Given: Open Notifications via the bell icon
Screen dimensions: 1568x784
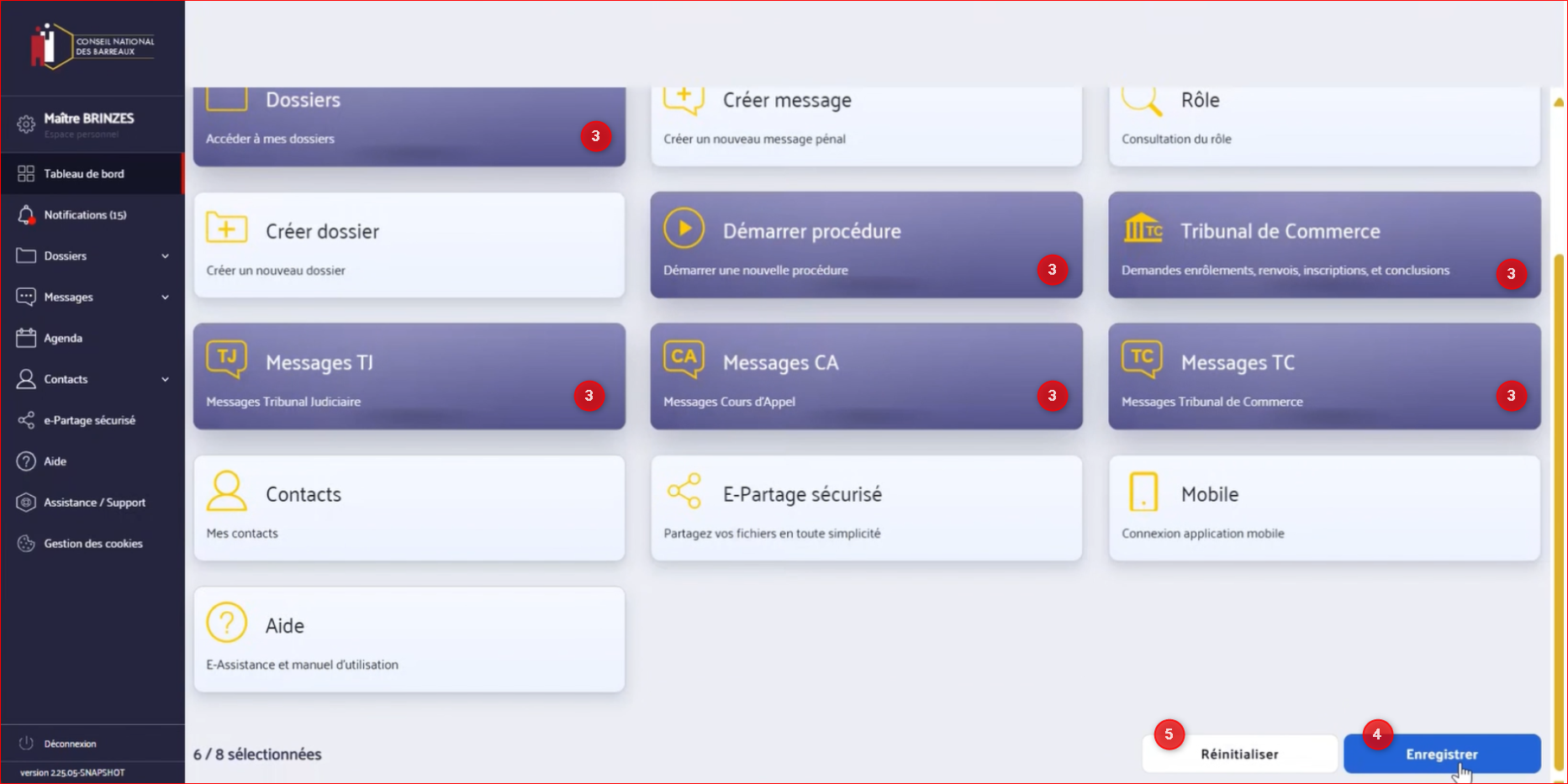Looking at the screenshot, I should (26, 215).
